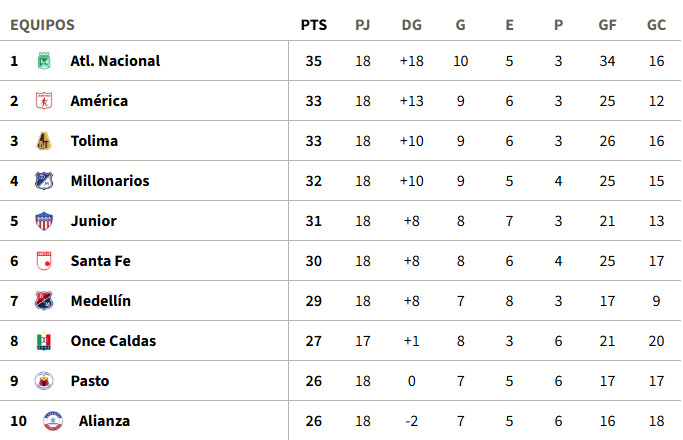
Task: Click the Santa Fe team crest
Action: pyautogui.click(x=44, y=261)
